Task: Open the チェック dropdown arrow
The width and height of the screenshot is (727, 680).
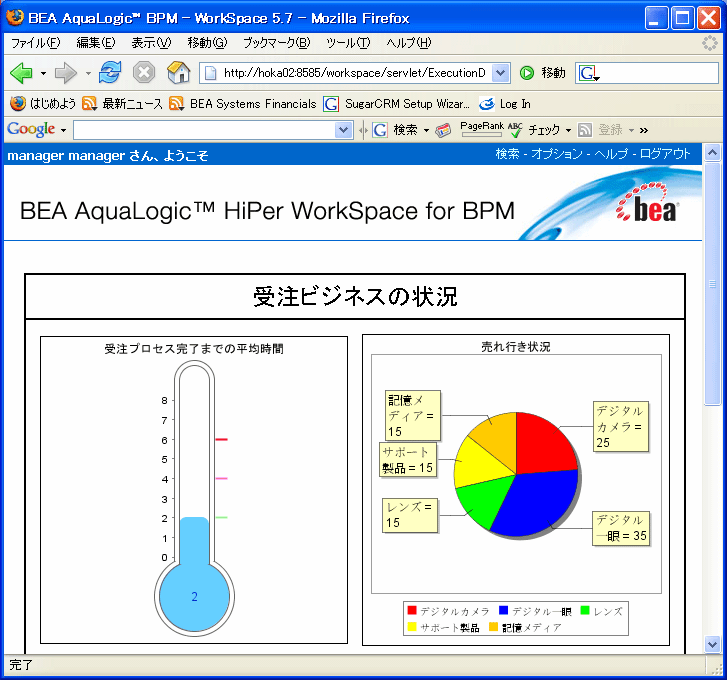Action: pos(568,130)
